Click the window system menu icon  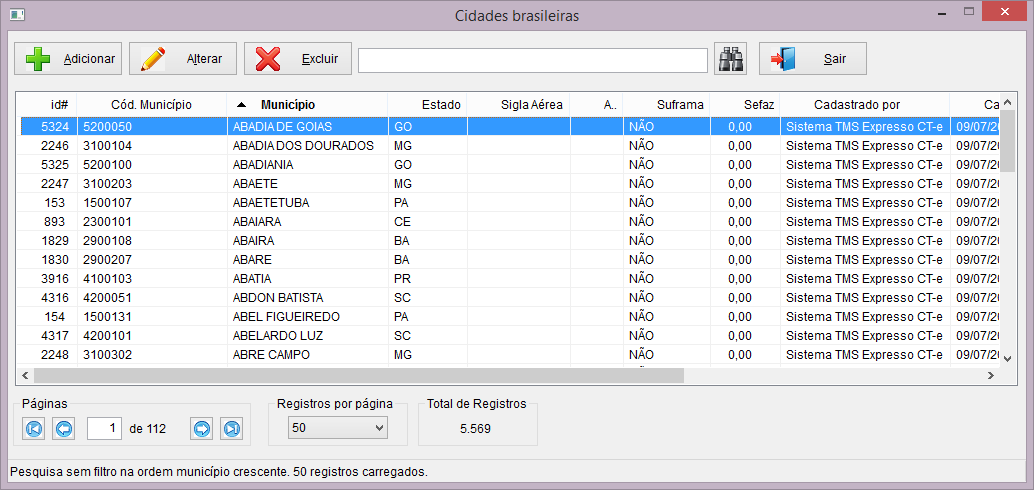[x=18, y=13]
